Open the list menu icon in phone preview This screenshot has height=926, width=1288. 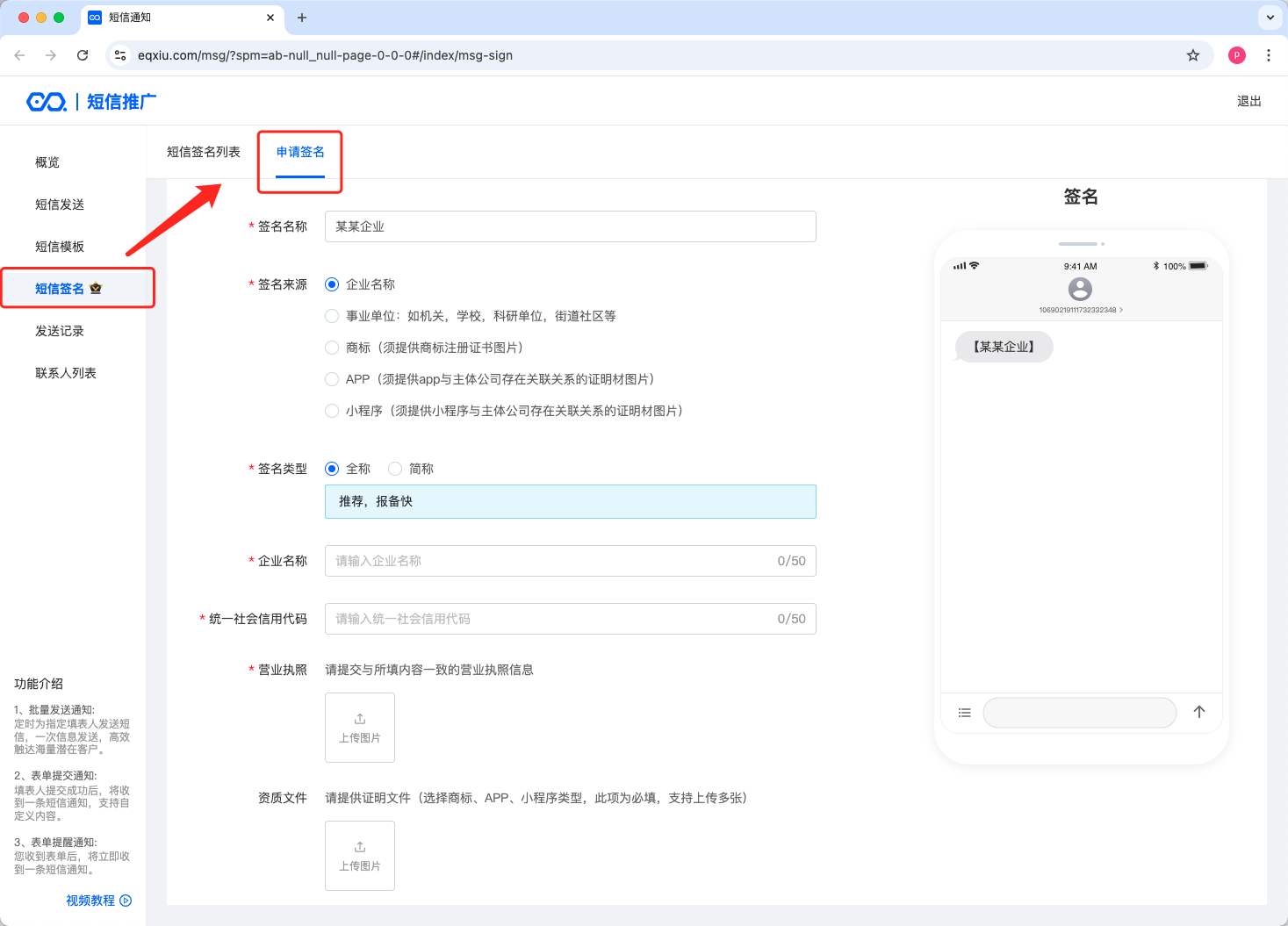click(x=964, y=713)
